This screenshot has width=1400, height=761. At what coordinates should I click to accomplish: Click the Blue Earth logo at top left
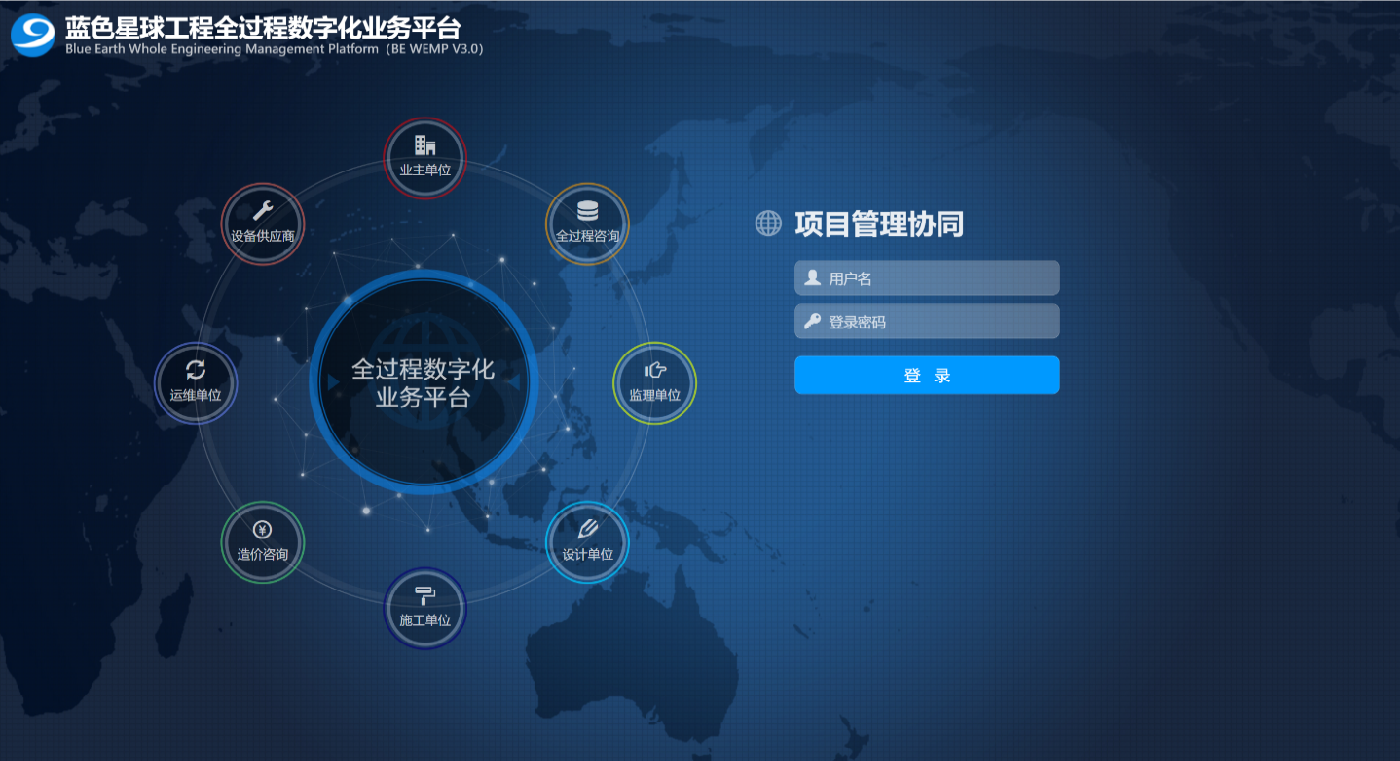tap(33, 33)
